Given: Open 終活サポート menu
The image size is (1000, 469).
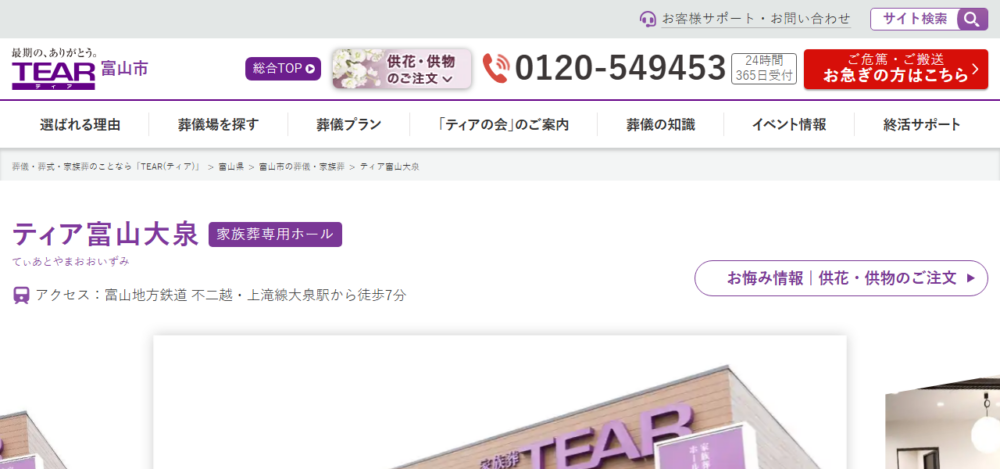Looking at the screenshot, I should coord(922,124).
